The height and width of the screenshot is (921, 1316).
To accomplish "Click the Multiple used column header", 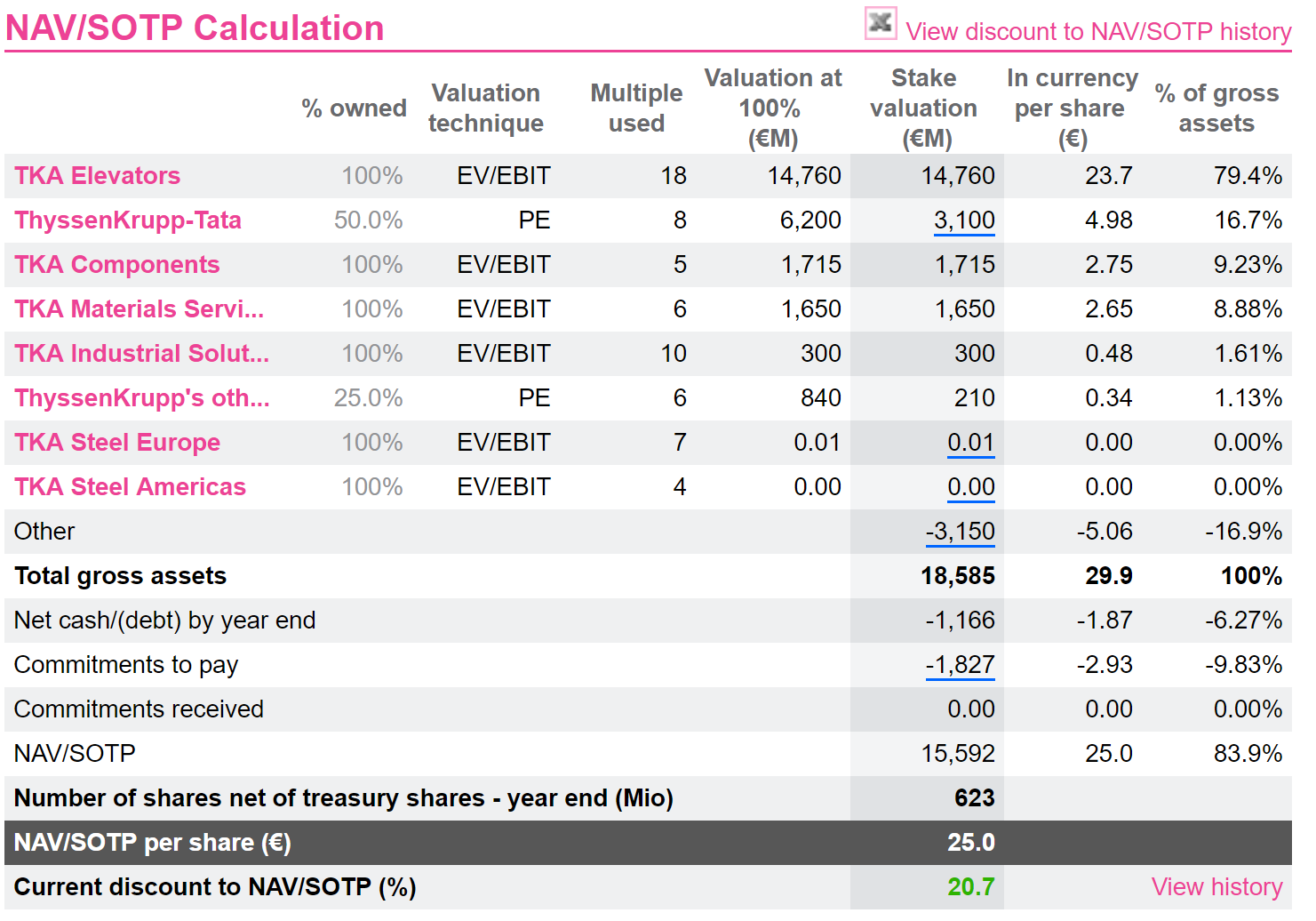I will [x=636, y=108].
